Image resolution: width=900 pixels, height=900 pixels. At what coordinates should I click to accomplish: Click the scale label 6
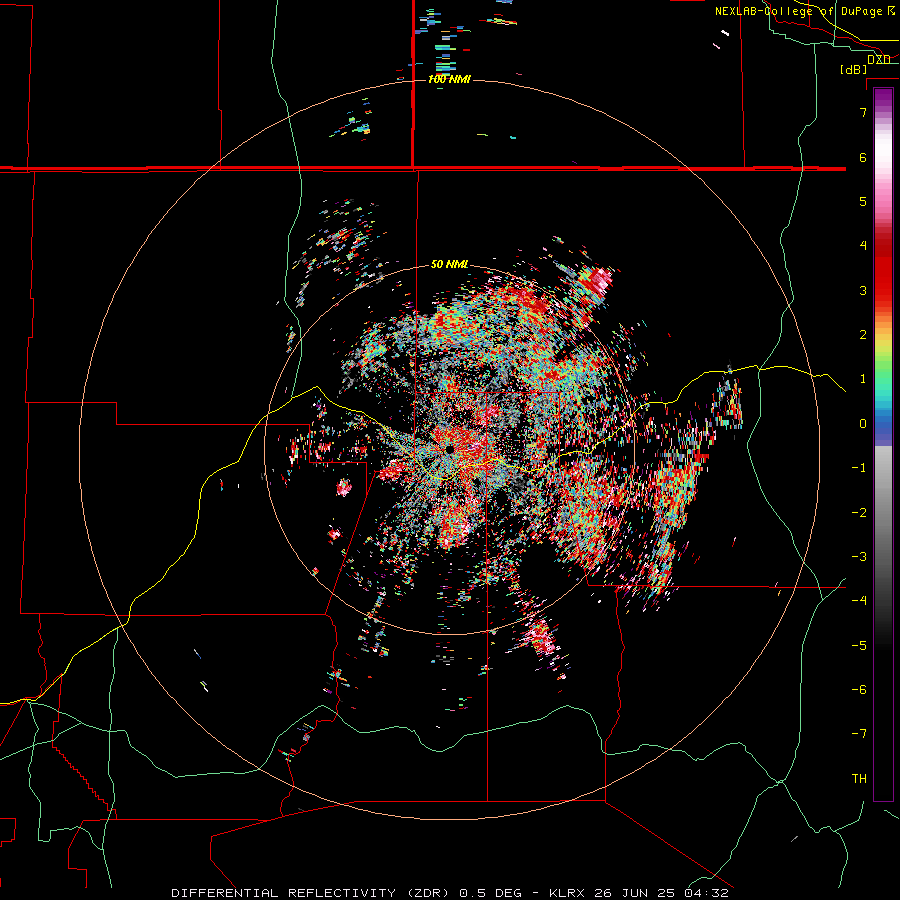(863, 157)
